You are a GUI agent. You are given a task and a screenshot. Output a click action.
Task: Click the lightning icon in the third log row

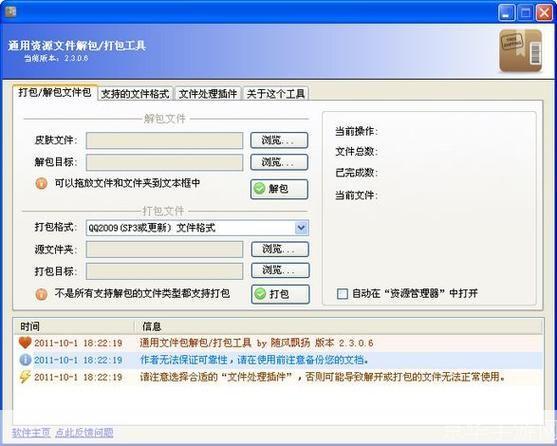pos(25,376)
